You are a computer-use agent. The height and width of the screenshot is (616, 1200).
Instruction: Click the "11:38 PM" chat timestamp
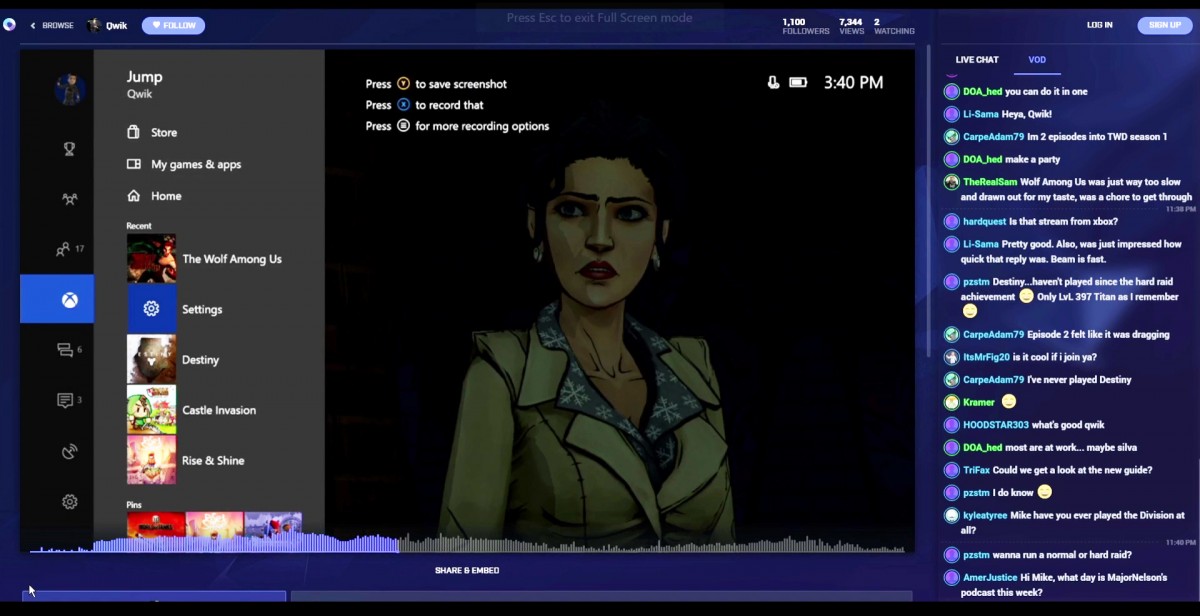(x=1180, y=209)
